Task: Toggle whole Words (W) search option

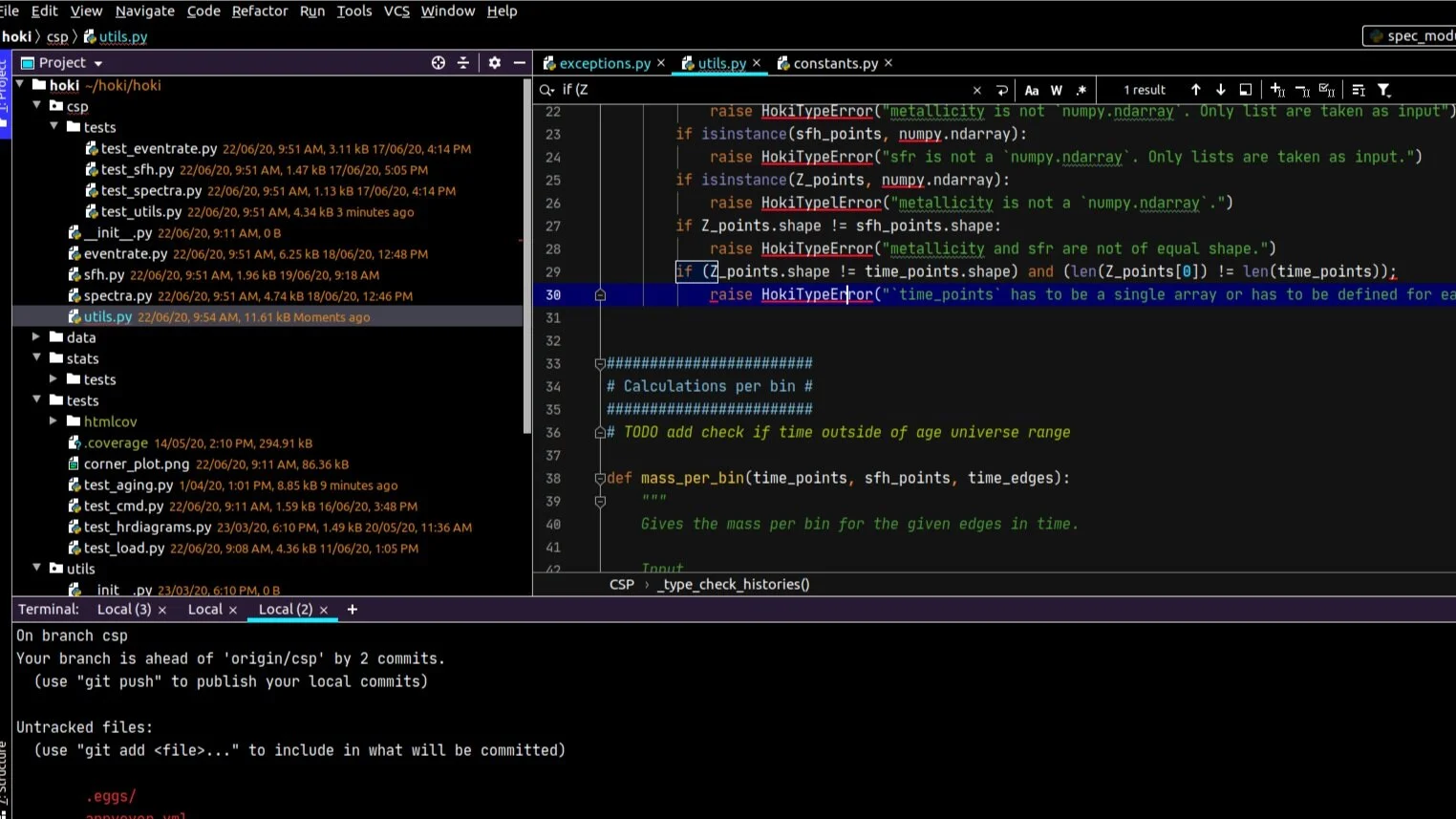Action: click(1057, 90)
